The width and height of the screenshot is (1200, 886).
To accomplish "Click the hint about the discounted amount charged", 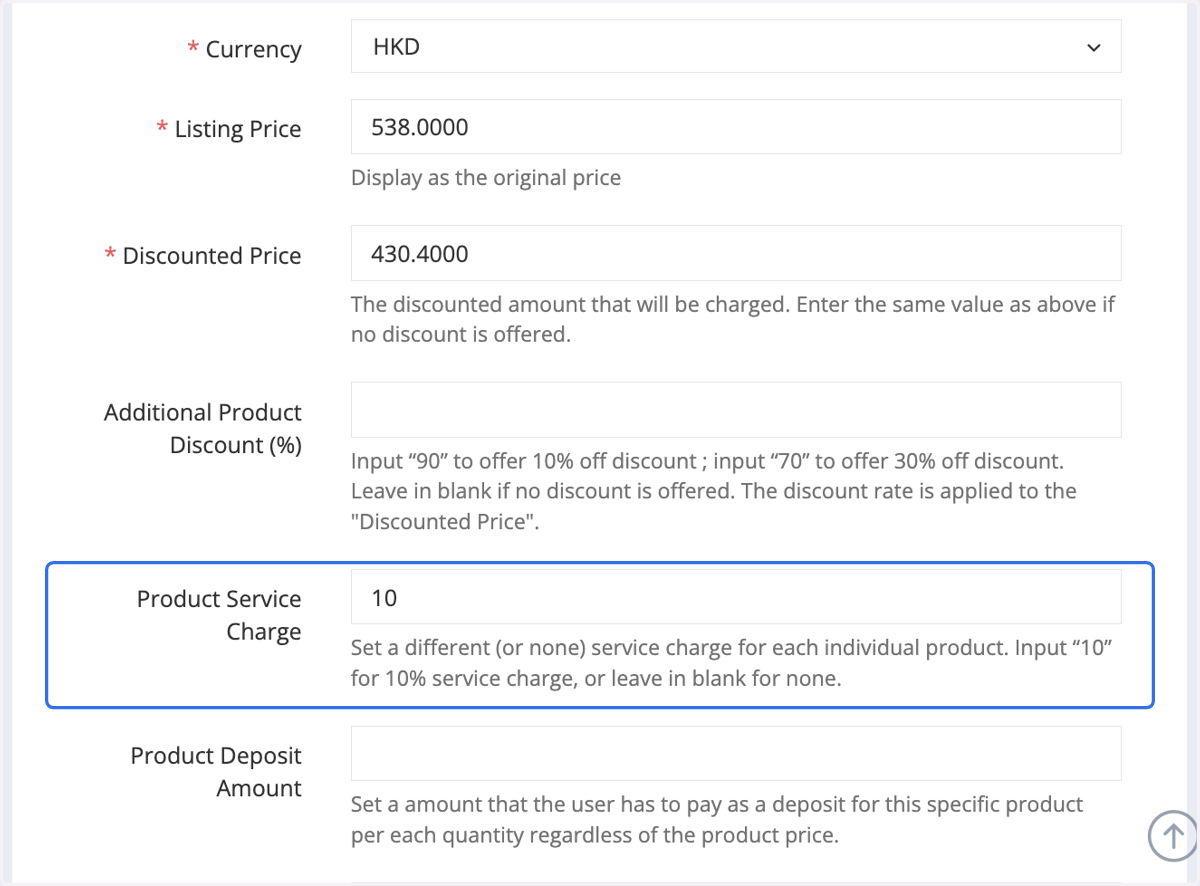I will click(x=733, y=319).
